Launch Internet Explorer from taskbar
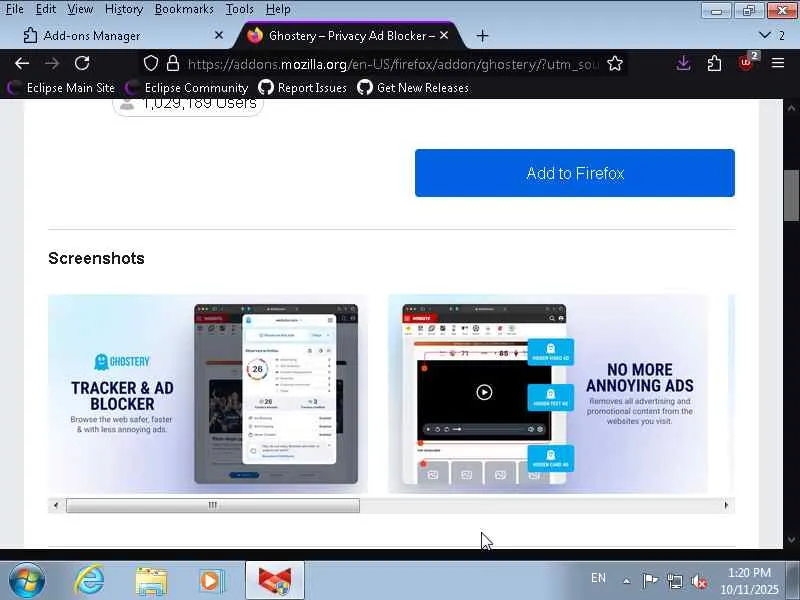 [90, 581]
